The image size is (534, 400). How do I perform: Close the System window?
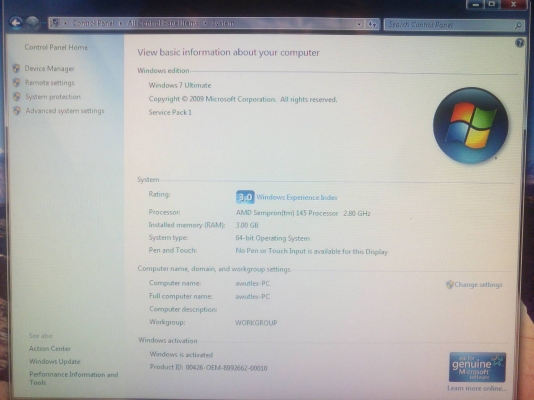pos(514,4)
